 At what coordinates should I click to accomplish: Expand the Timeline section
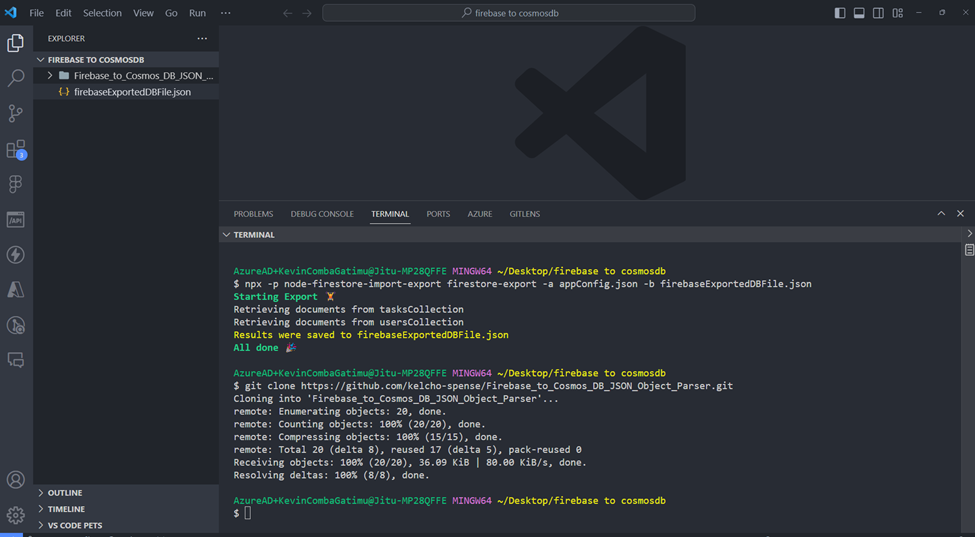tap(126, 509)
